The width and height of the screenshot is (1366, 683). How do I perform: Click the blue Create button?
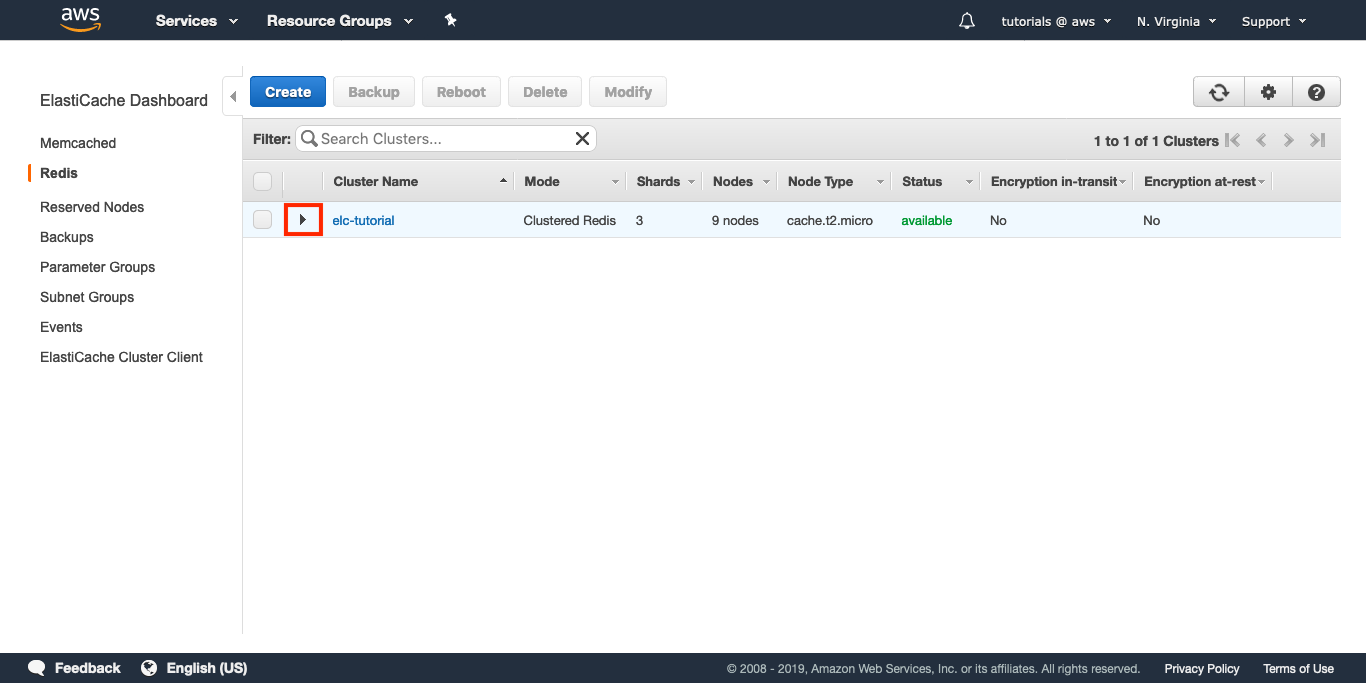click(288, 92)
